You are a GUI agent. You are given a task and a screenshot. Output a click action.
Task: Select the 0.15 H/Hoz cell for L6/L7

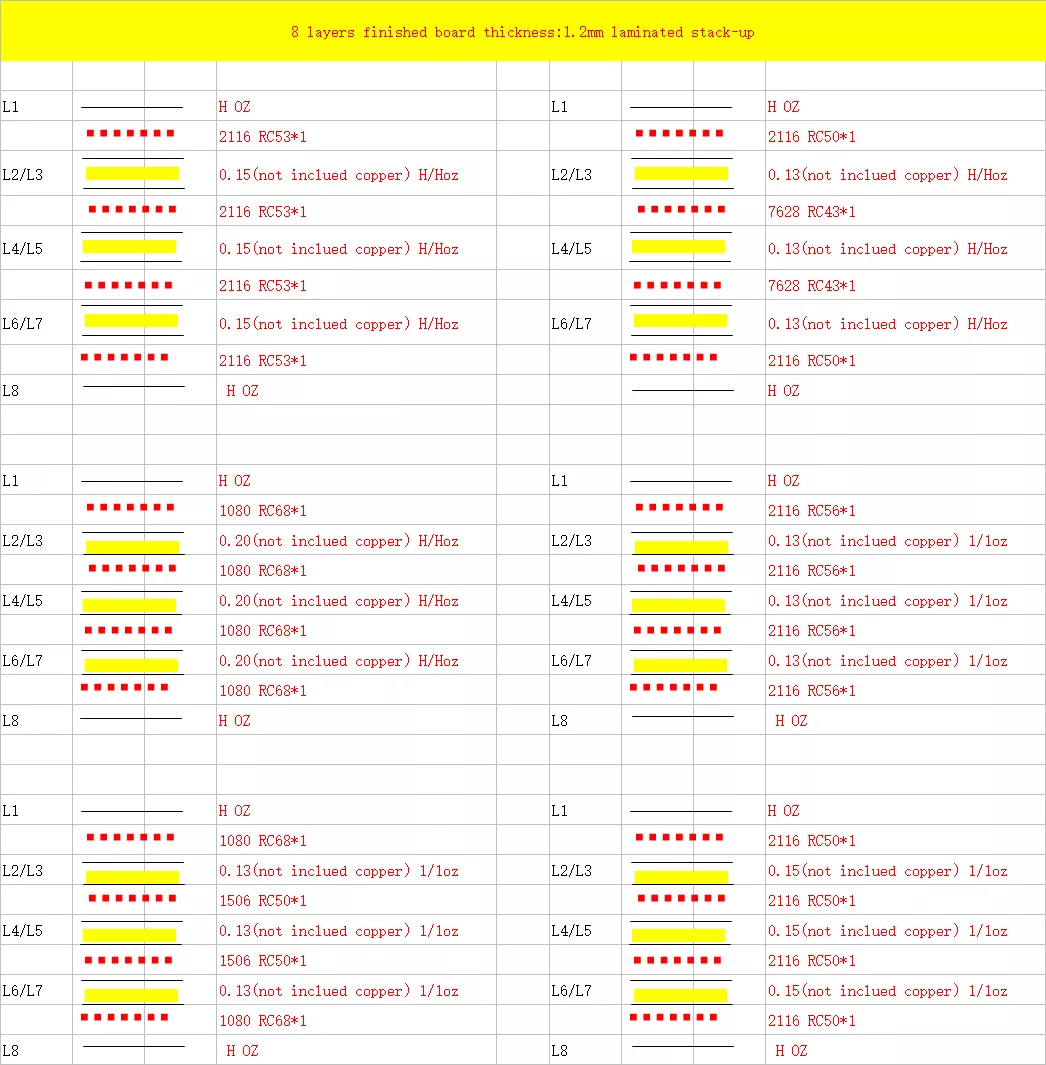[338, 324]
